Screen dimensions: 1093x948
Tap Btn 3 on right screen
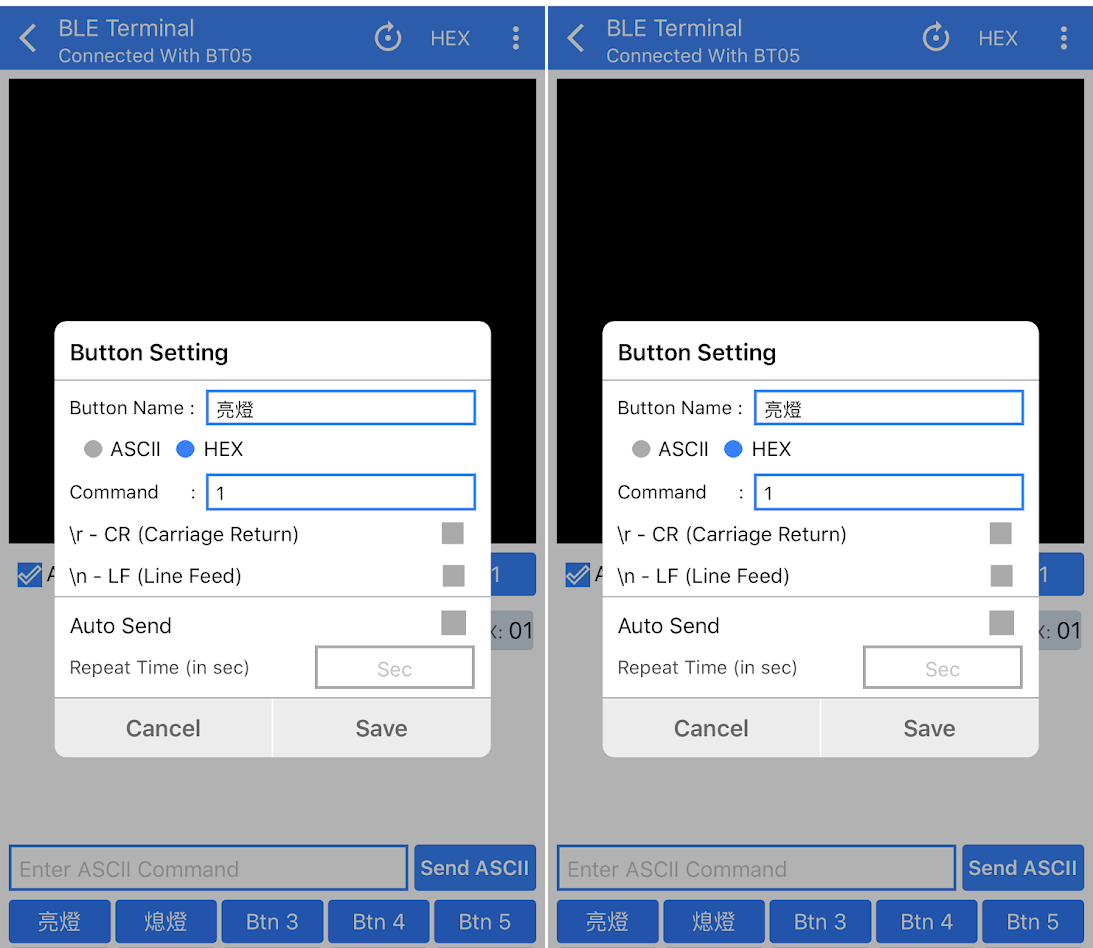coord(820,922)
